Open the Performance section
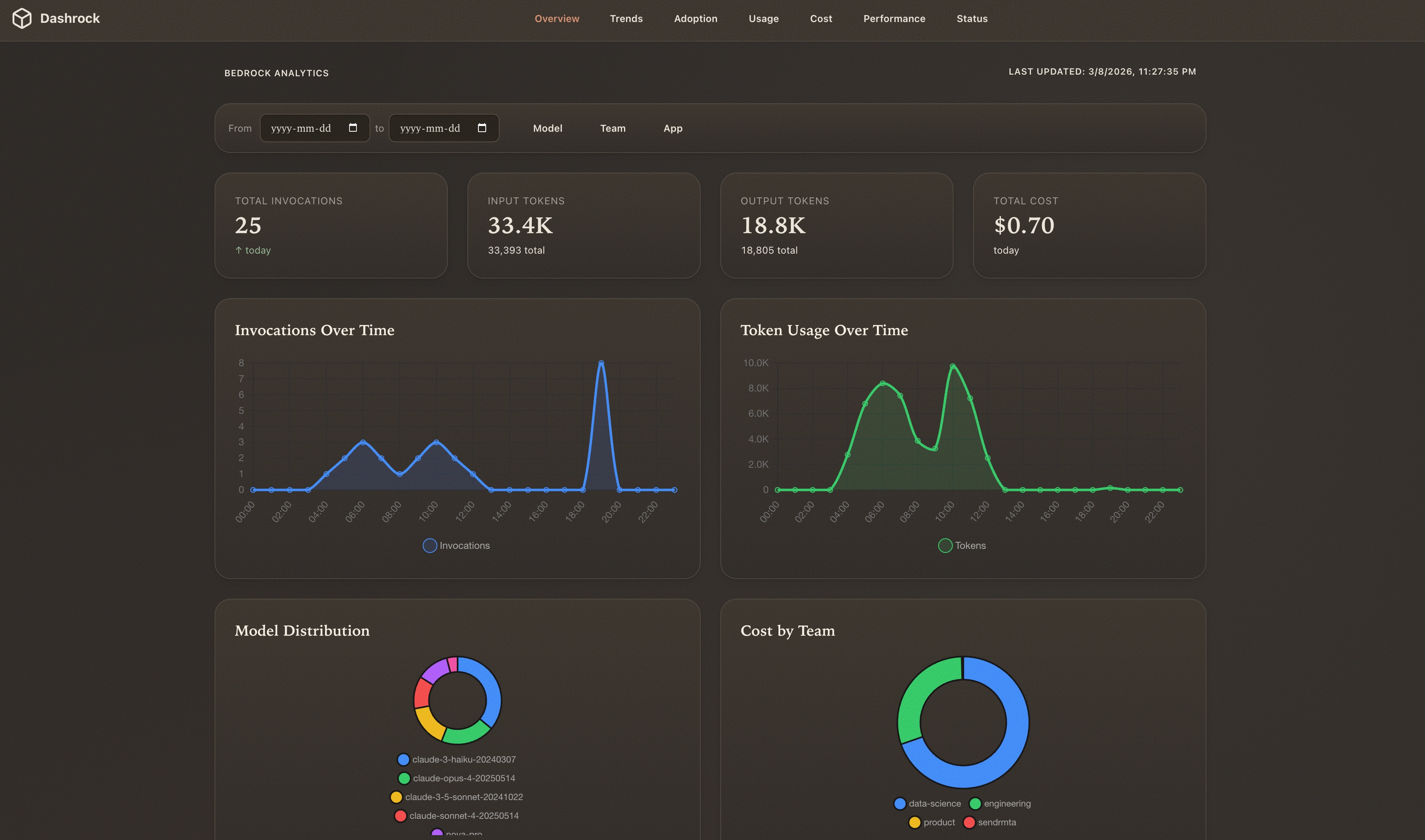The width and height of the screenshot is (1425, 840). pos(894,18)
